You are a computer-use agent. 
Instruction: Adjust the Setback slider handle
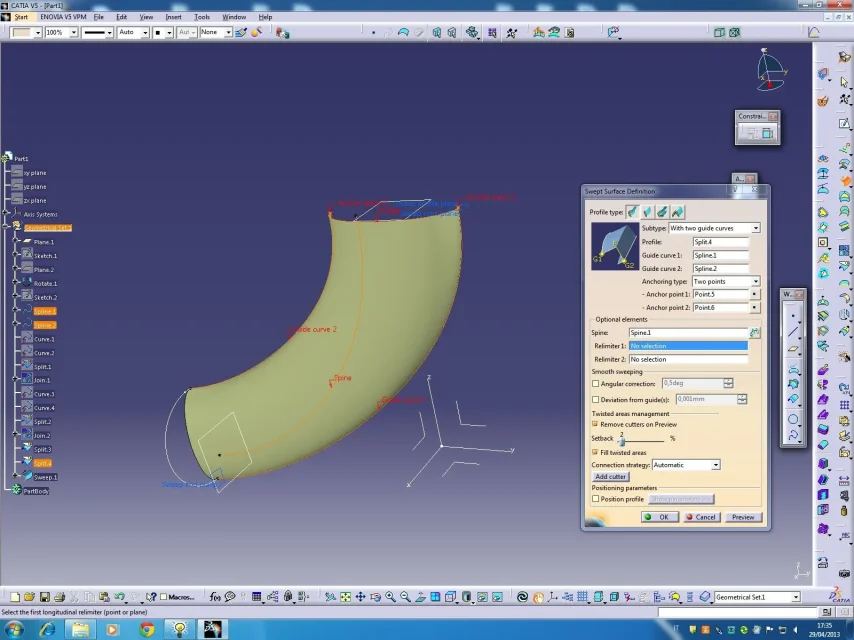pyautogui.click(x=621, y=440)
